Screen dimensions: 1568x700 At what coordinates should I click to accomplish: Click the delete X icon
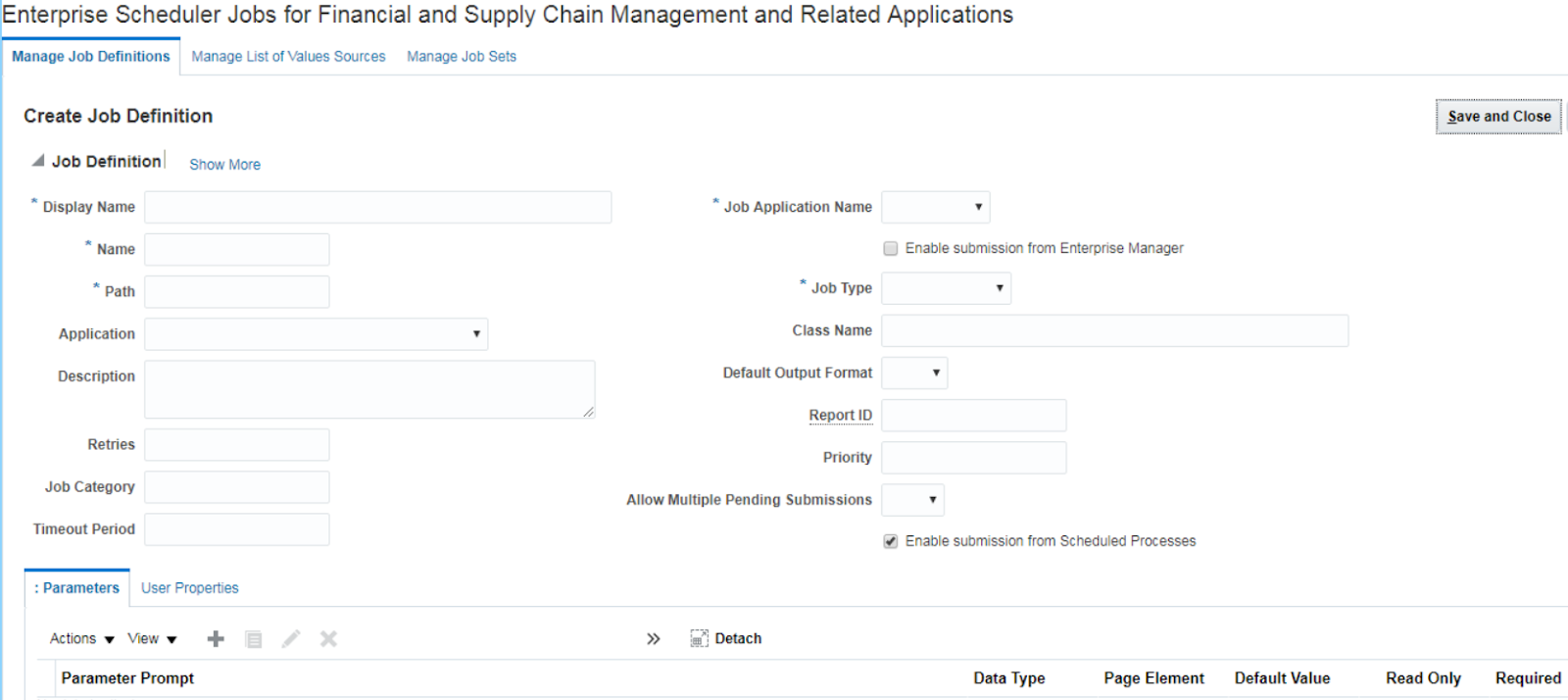point(328,639)
